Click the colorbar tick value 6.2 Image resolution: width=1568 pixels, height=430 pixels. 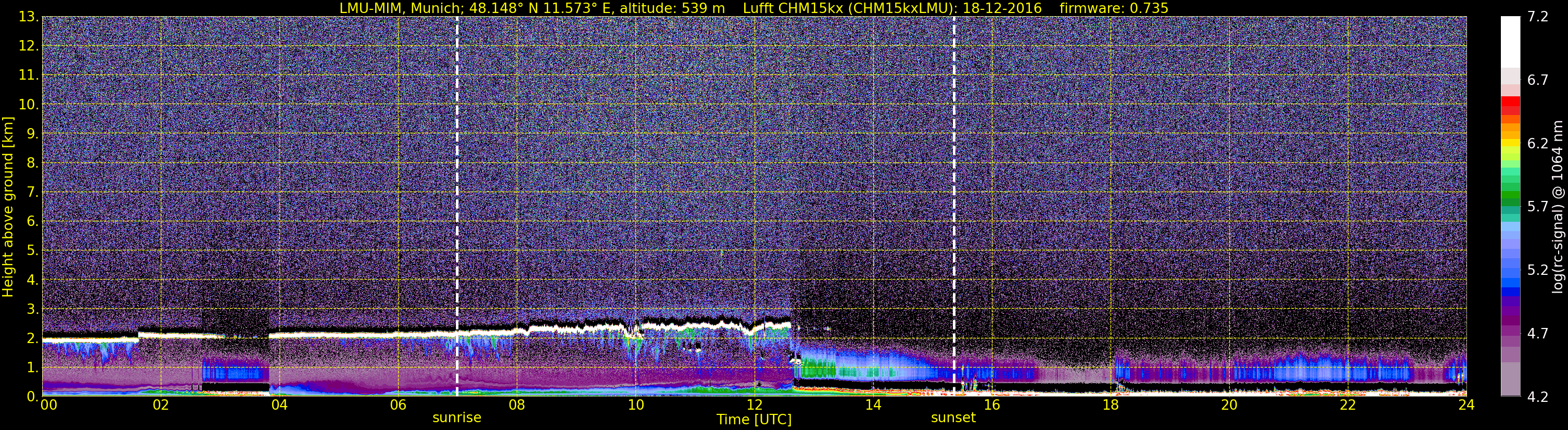point(1538,144)
